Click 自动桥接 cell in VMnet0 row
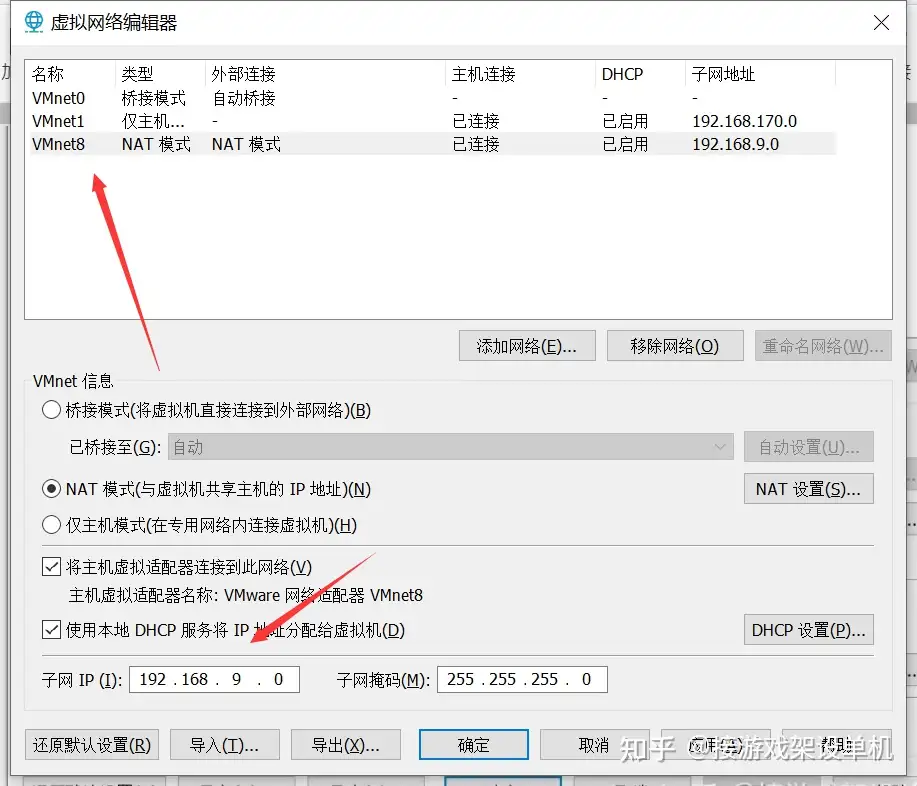The width and height of the screenshot is (917, 786). tap(244, 98)
